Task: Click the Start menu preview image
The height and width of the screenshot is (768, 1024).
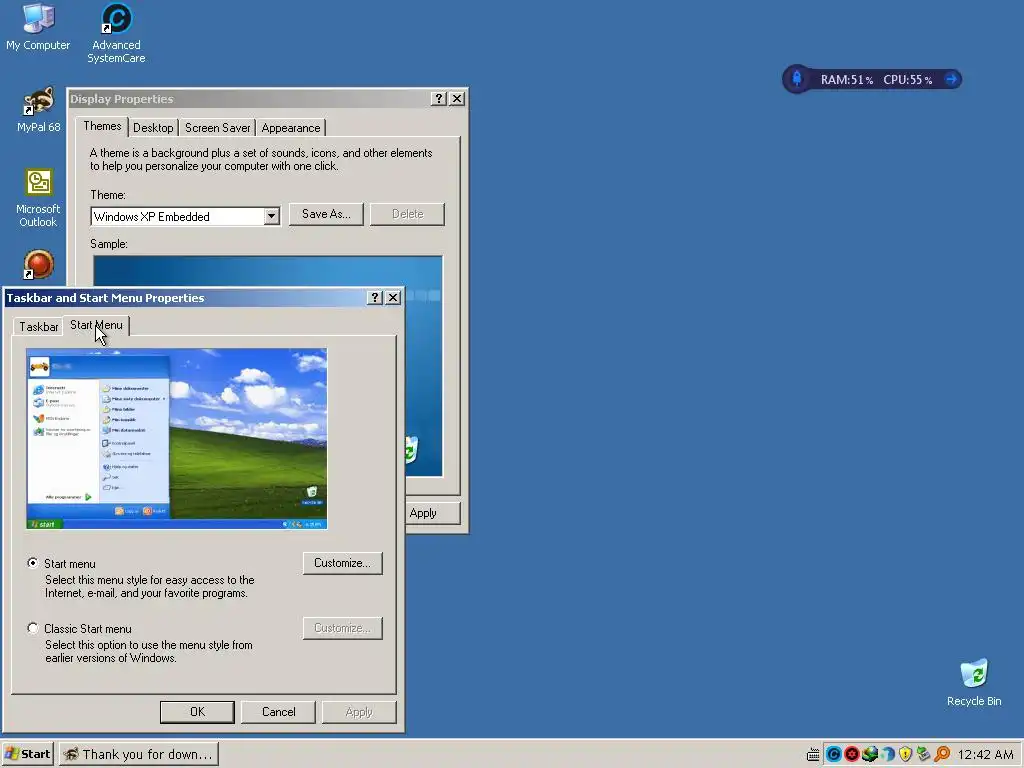Action: pyautogui.click(x=176, y=438)
